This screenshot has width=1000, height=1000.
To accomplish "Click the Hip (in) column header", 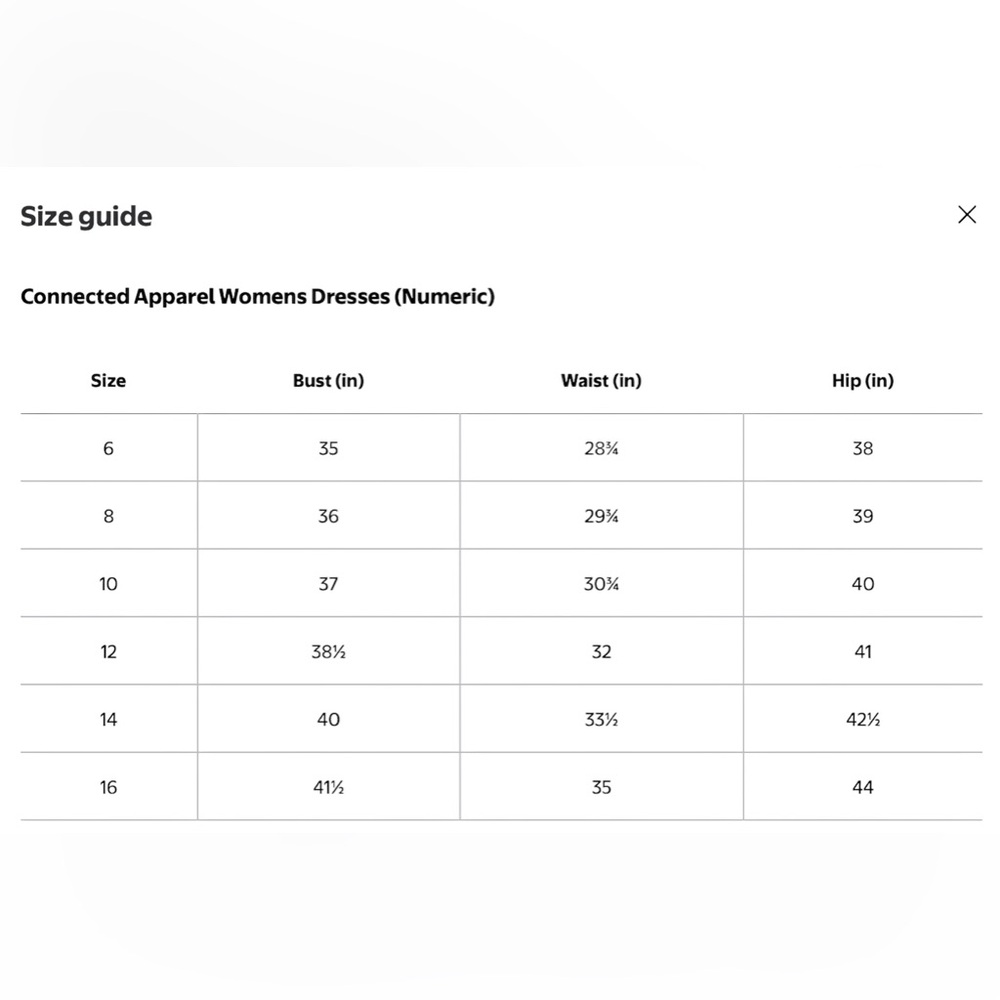I will [x=863, y=381].
